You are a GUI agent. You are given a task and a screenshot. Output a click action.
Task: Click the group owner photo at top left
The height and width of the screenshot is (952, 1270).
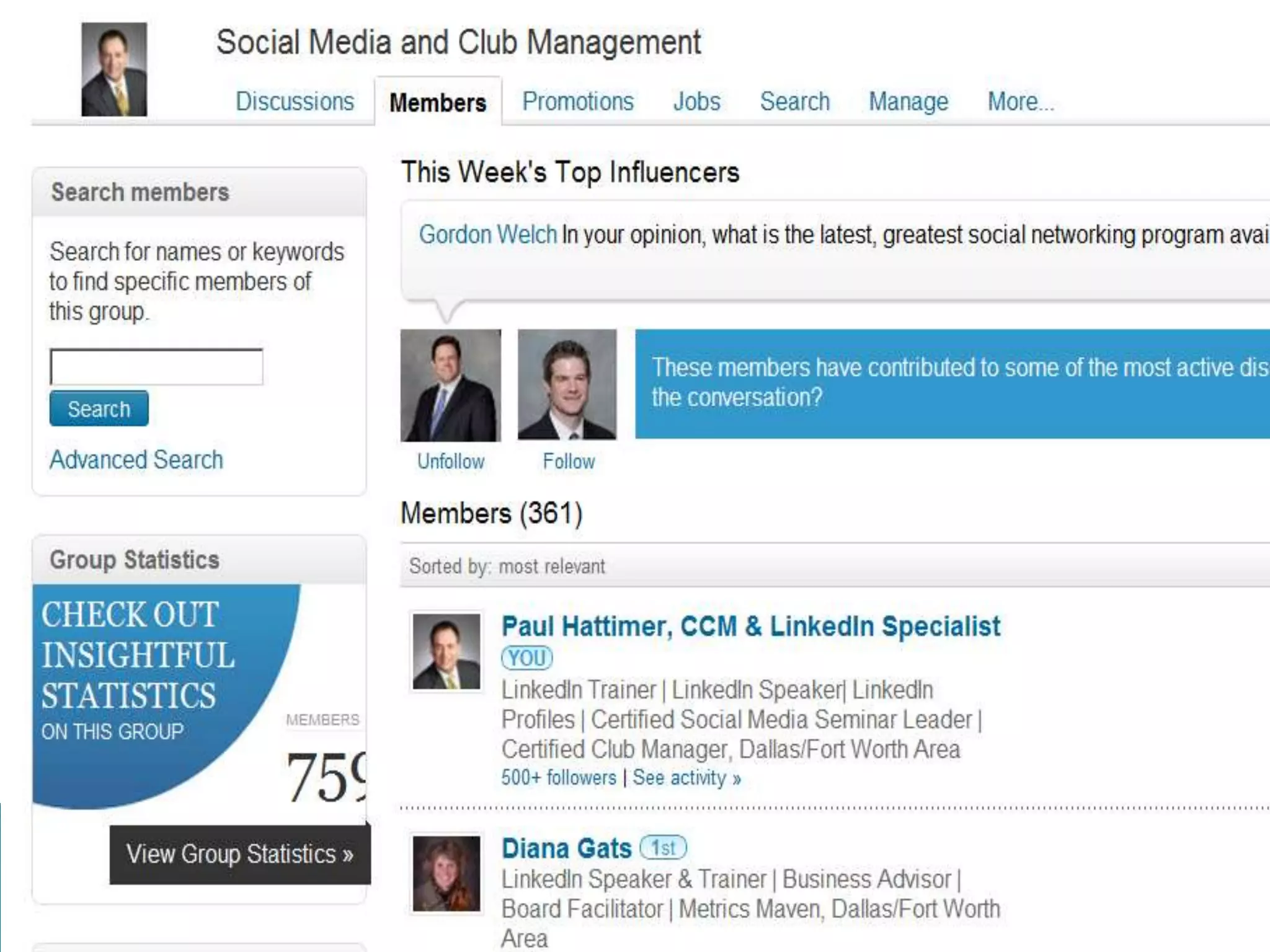coord(114,69)
